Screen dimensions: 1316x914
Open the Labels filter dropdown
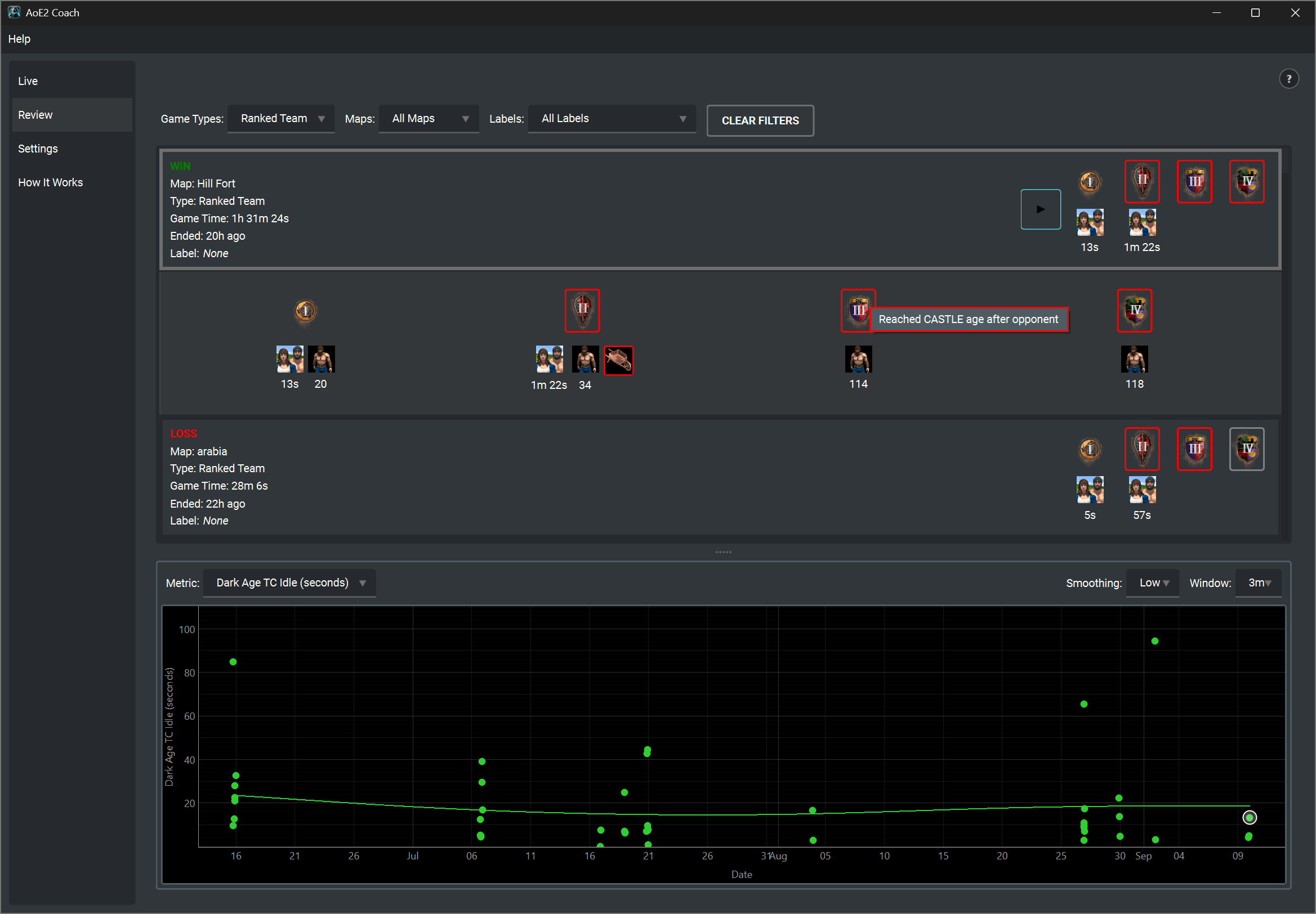(x=612, y=119)
